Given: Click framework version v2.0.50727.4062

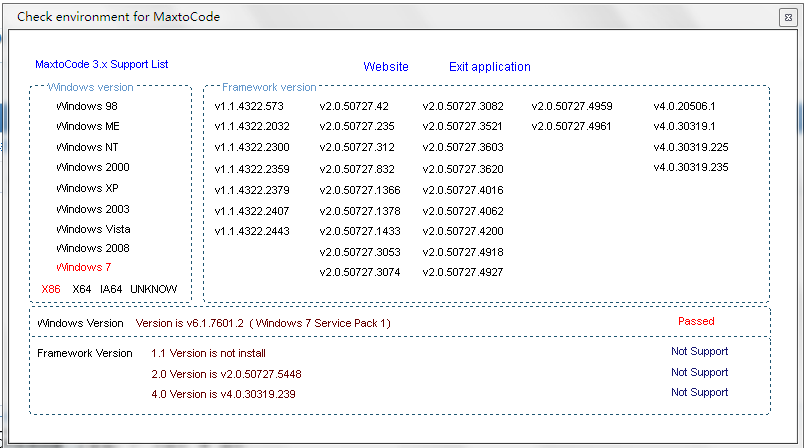Looking at the screenshot, I should point(463,211).
